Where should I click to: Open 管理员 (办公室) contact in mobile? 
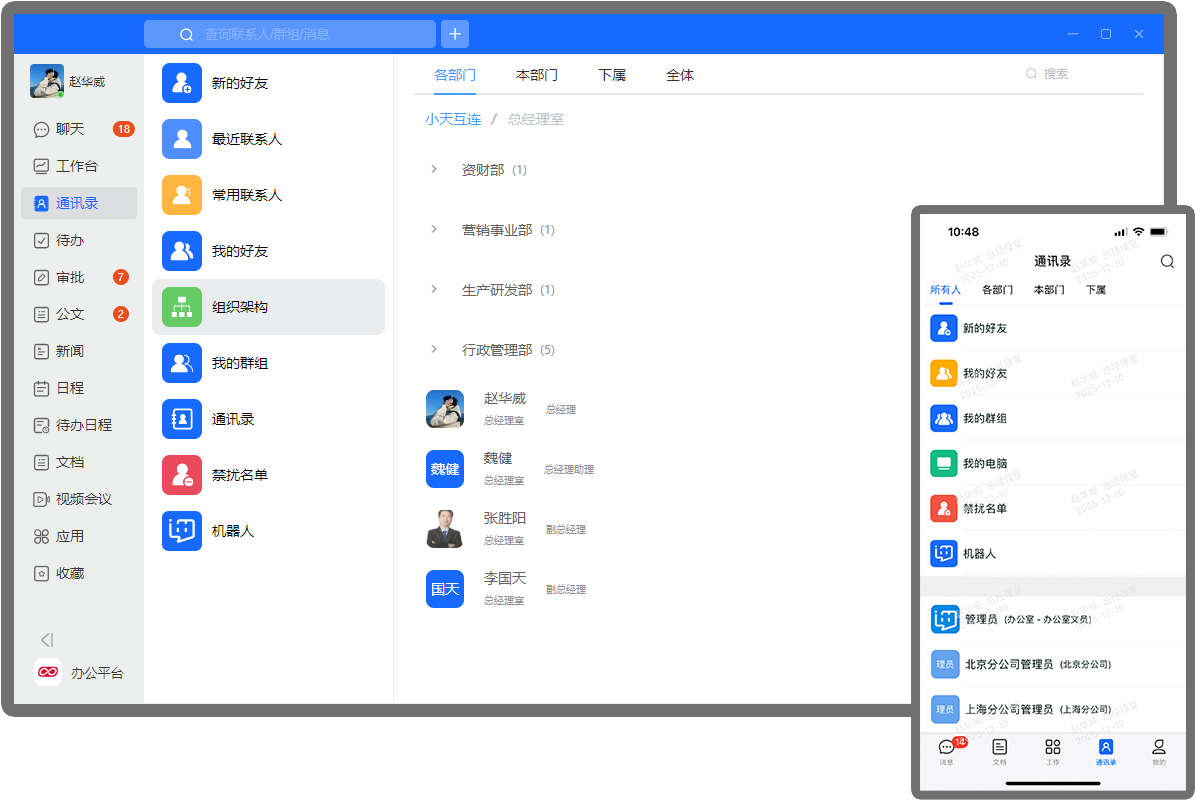[1052, 619]
